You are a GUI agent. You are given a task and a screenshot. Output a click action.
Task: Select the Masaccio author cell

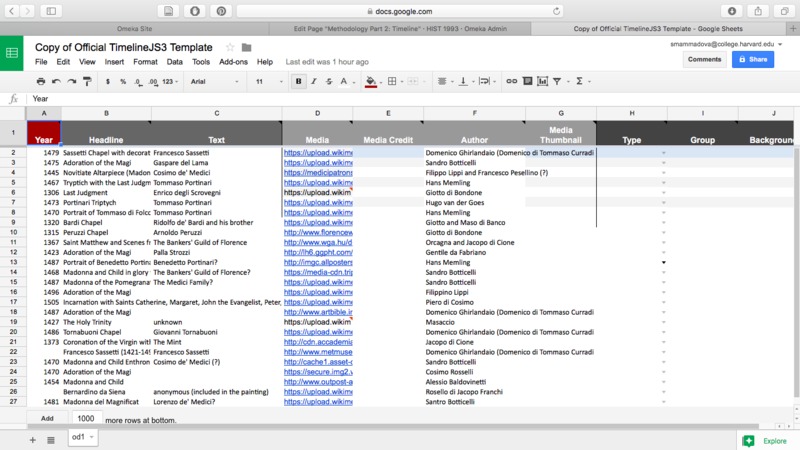(474, 322)
